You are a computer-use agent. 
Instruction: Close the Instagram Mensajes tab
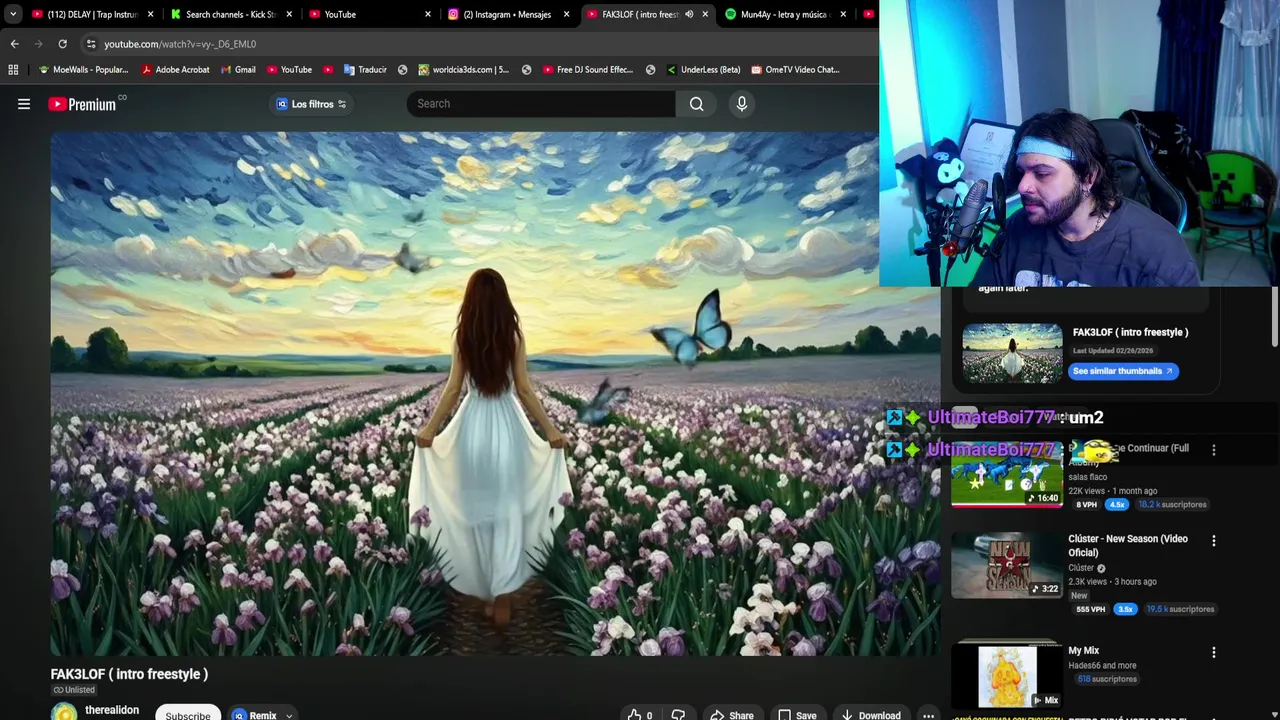point(566,14)
